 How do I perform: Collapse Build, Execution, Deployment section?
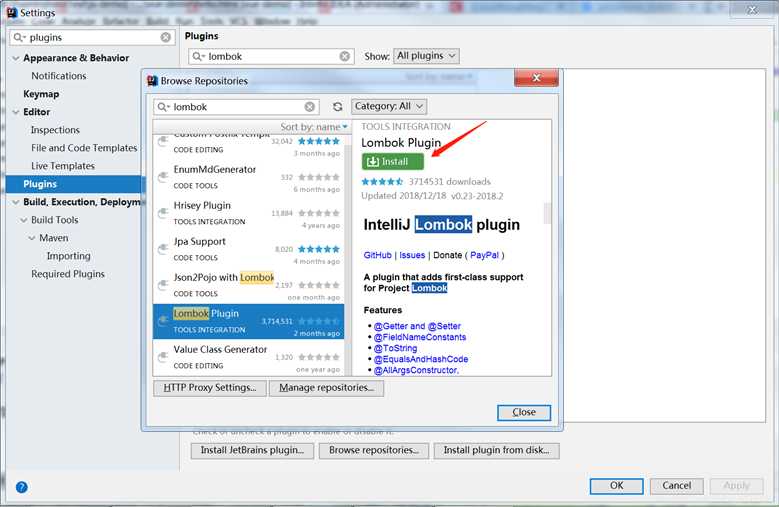click(x=16, y=202)
